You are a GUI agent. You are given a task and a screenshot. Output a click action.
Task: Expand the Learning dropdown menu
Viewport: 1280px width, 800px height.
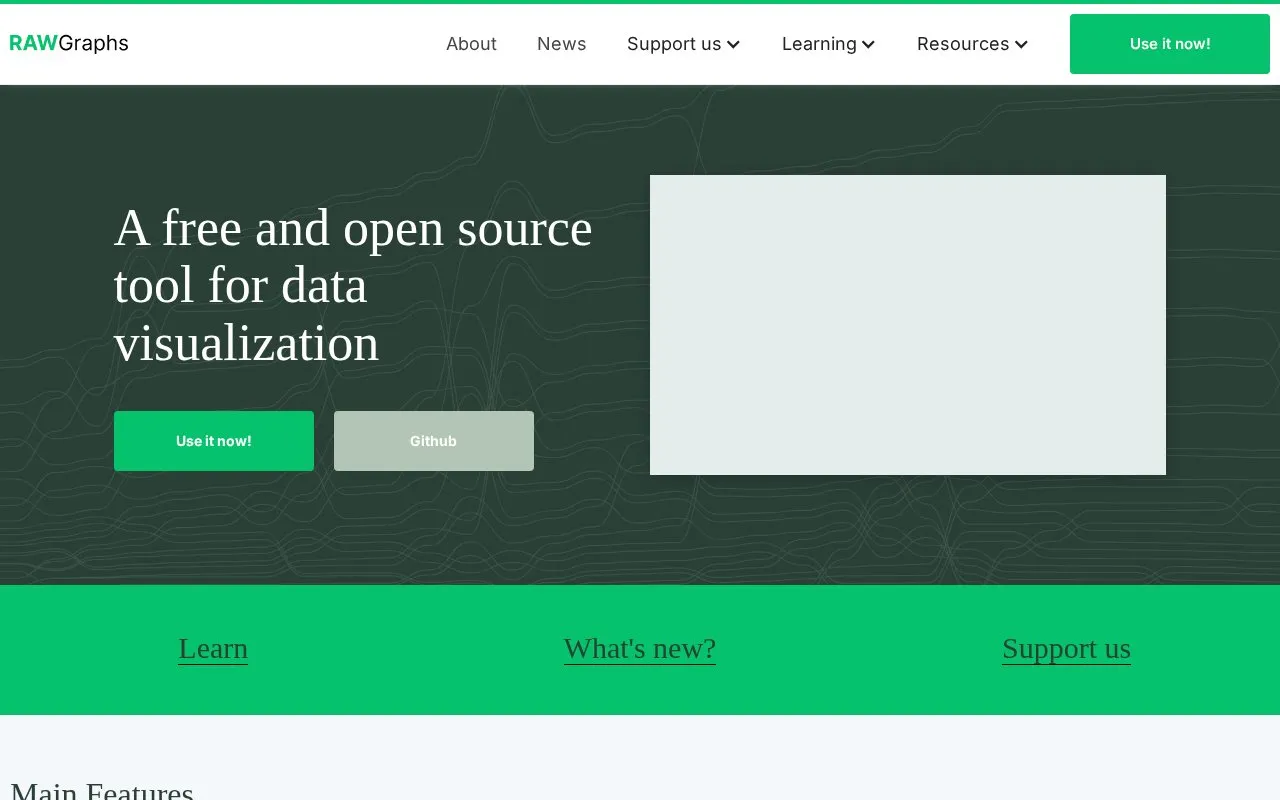point(829,44)
